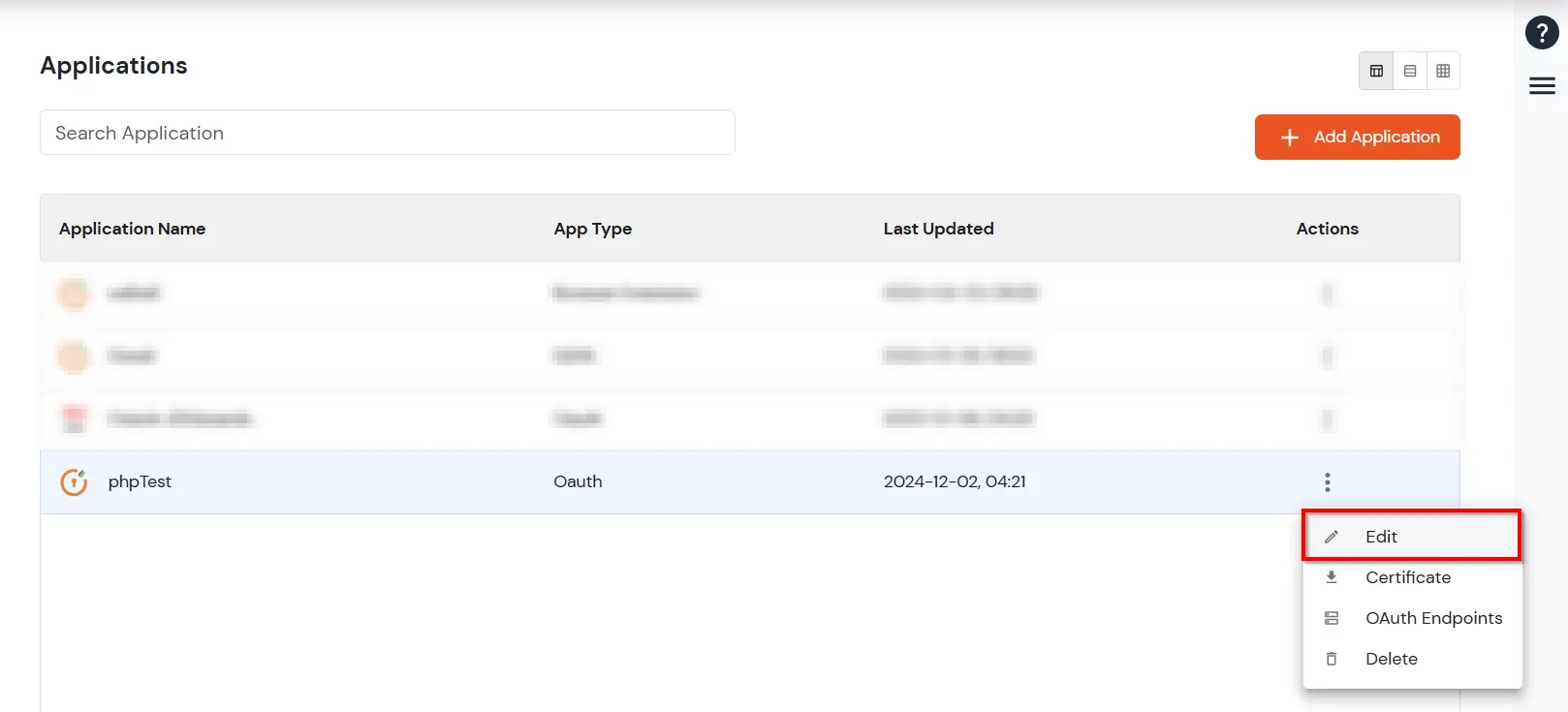The height and width of the screenshot is (712, 1568).
Task: Click the trash icon beside Delete
Action: tap(1332, 659)
